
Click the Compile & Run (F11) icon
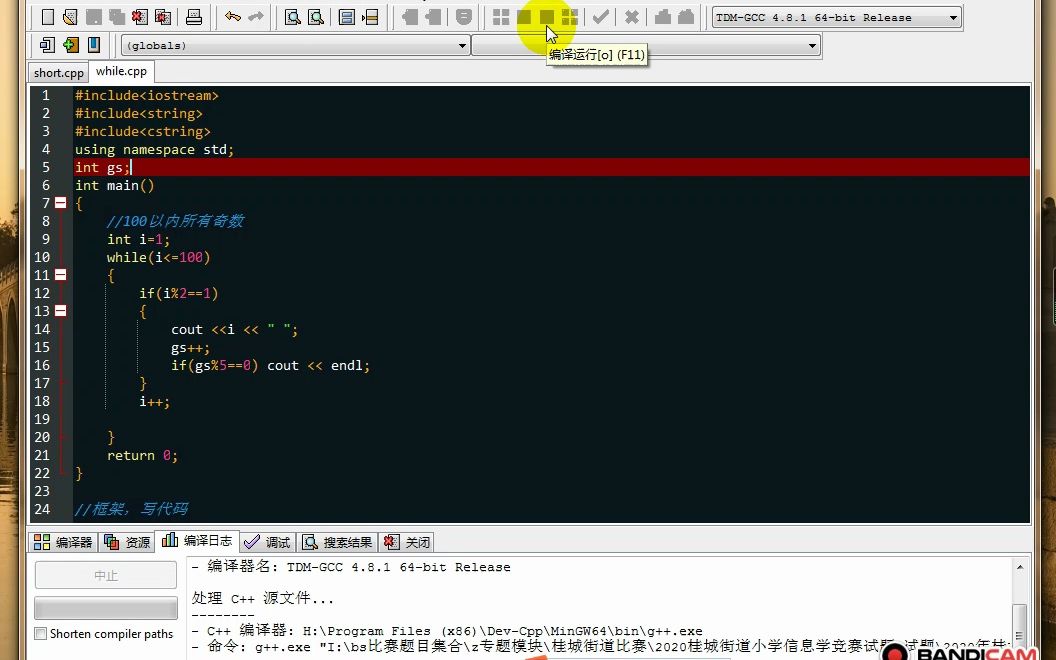coord(547,17)
